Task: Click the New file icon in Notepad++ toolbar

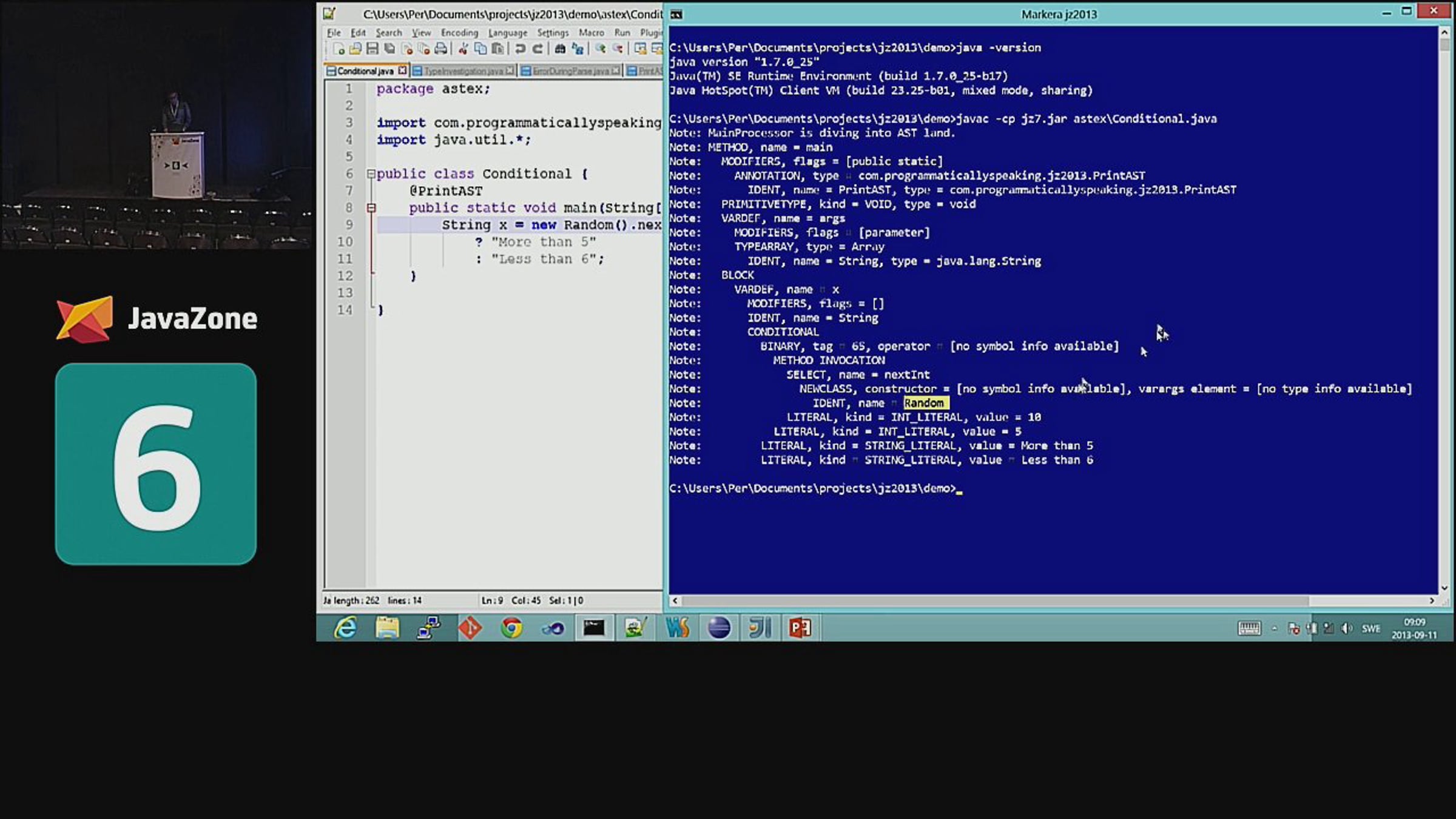Action: [339, 49]
